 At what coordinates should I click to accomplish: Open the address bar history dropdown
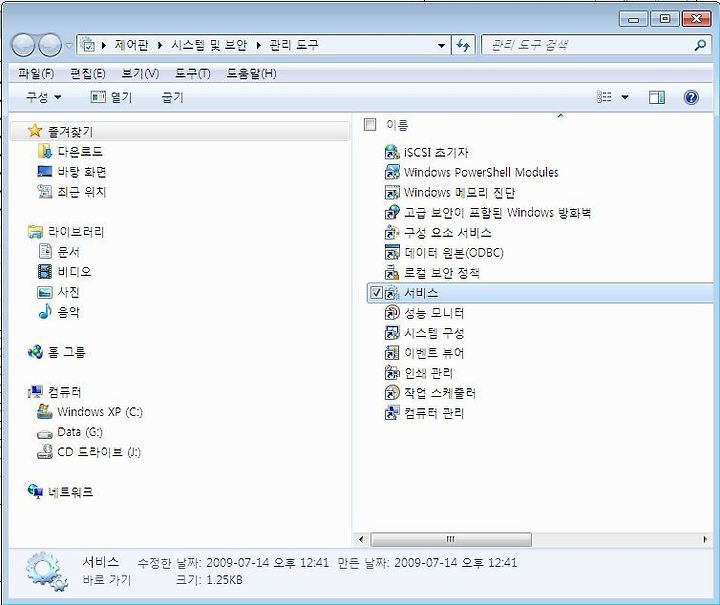coord(441,45)
